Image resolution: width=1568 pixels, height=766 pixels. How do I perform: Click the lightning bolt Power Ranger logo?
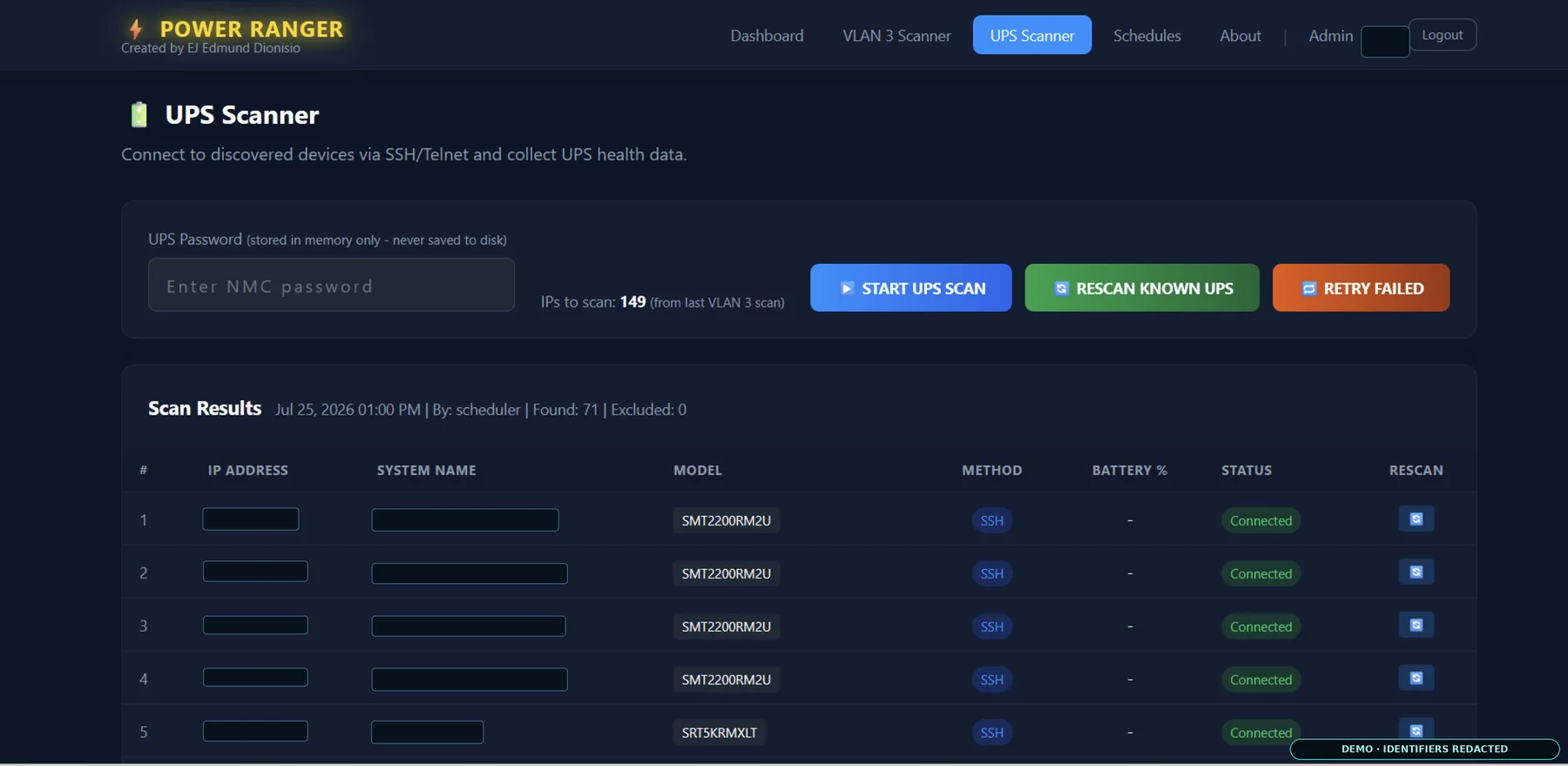point(136,30)
